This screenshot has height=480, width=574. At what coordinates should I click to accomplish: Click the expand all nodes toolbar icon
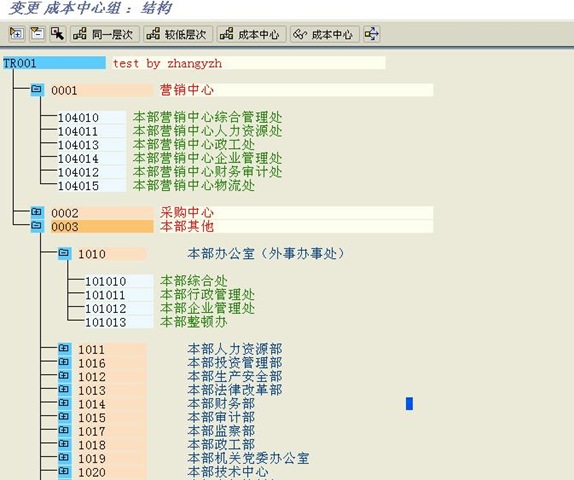16,34
